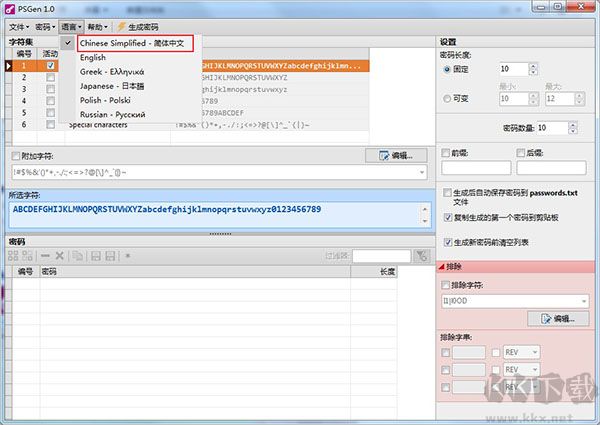Select the 固定 radio button
Viewport: 600px width, 425px height.
pos(447,69)
